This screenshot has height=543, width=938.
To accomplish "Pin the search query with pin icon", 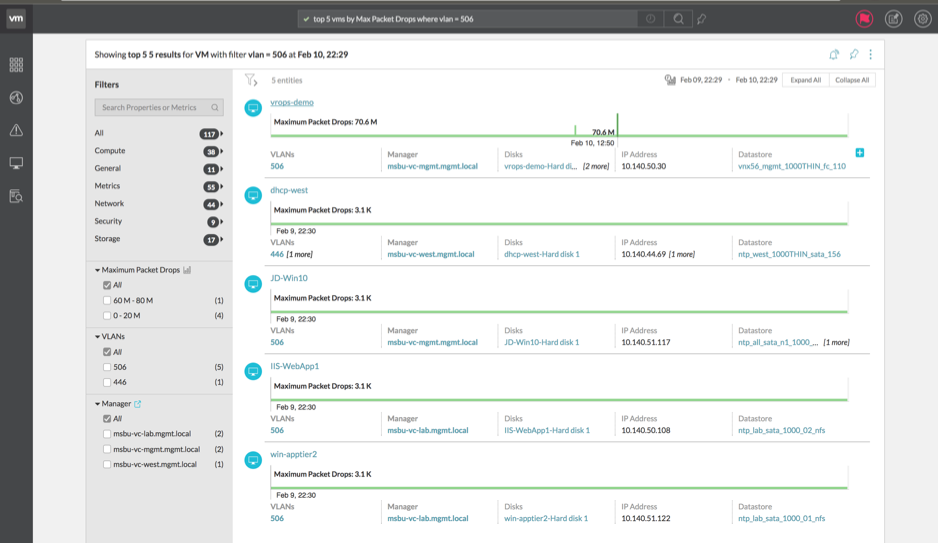I will tap(702, 19).
